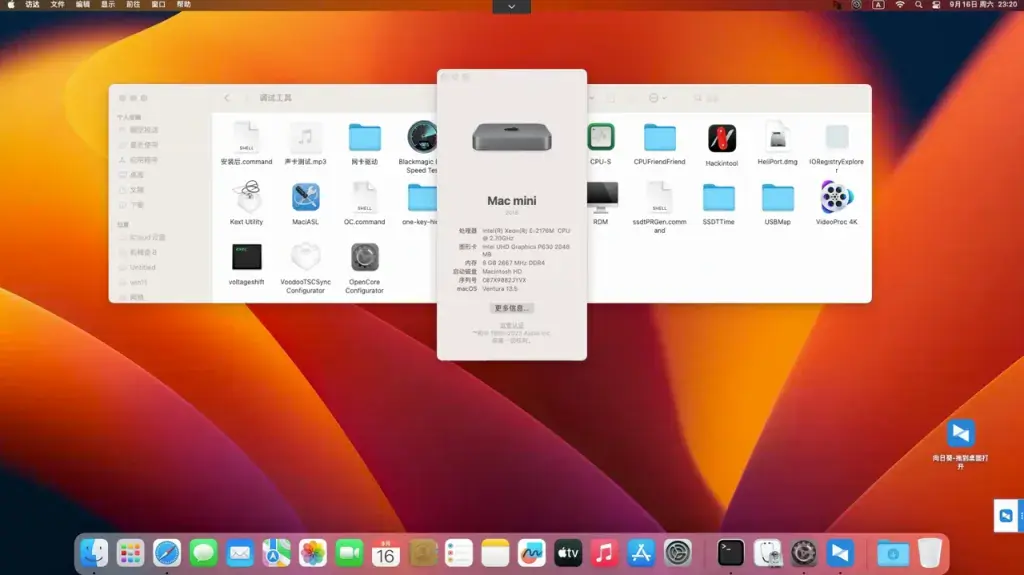Screen dimensions: 1024x575
Task: Open the OC.command shell file
Action: (364, 197)
